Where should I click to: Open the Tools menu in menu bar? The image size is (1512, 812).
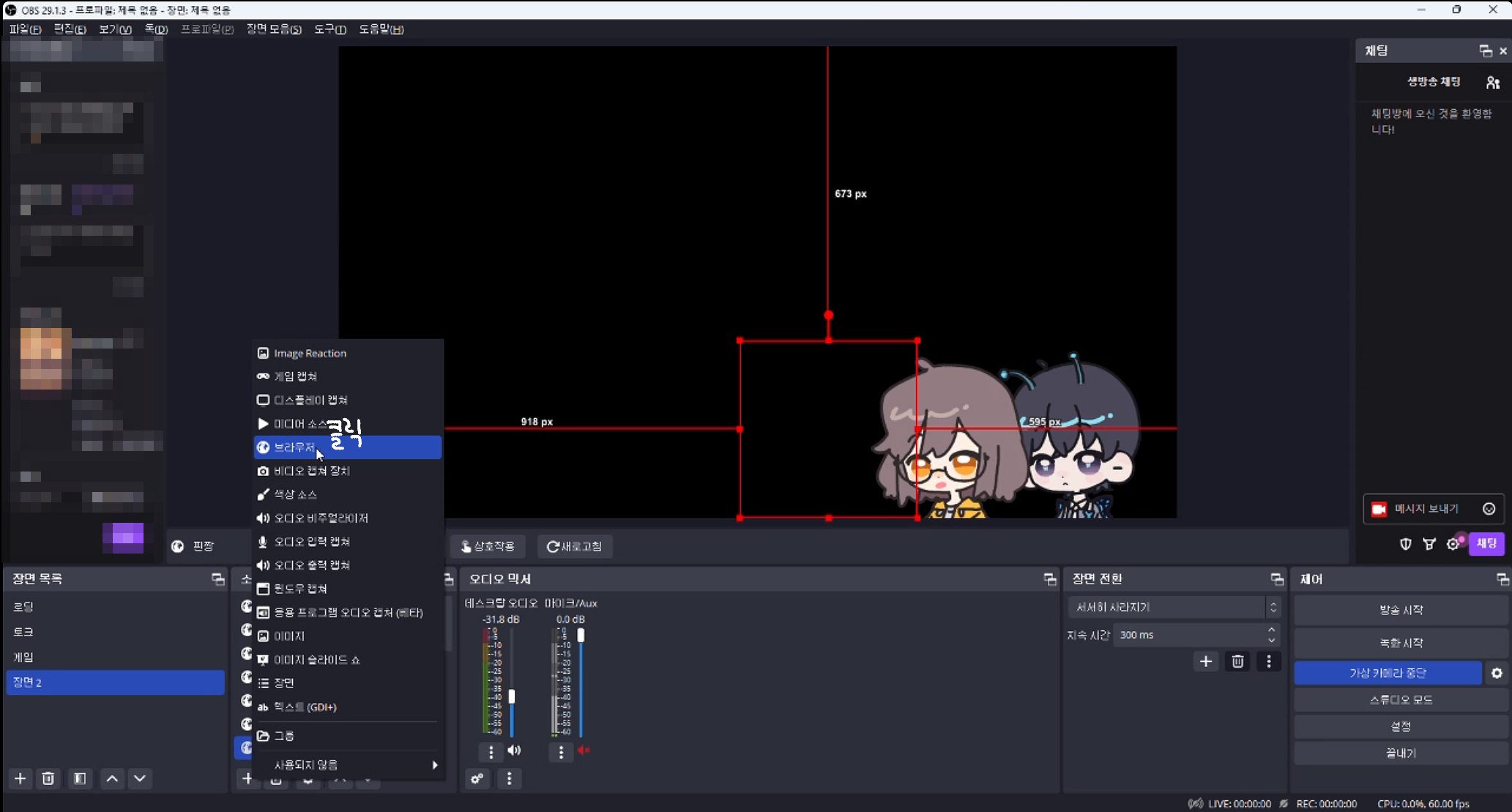329,29
